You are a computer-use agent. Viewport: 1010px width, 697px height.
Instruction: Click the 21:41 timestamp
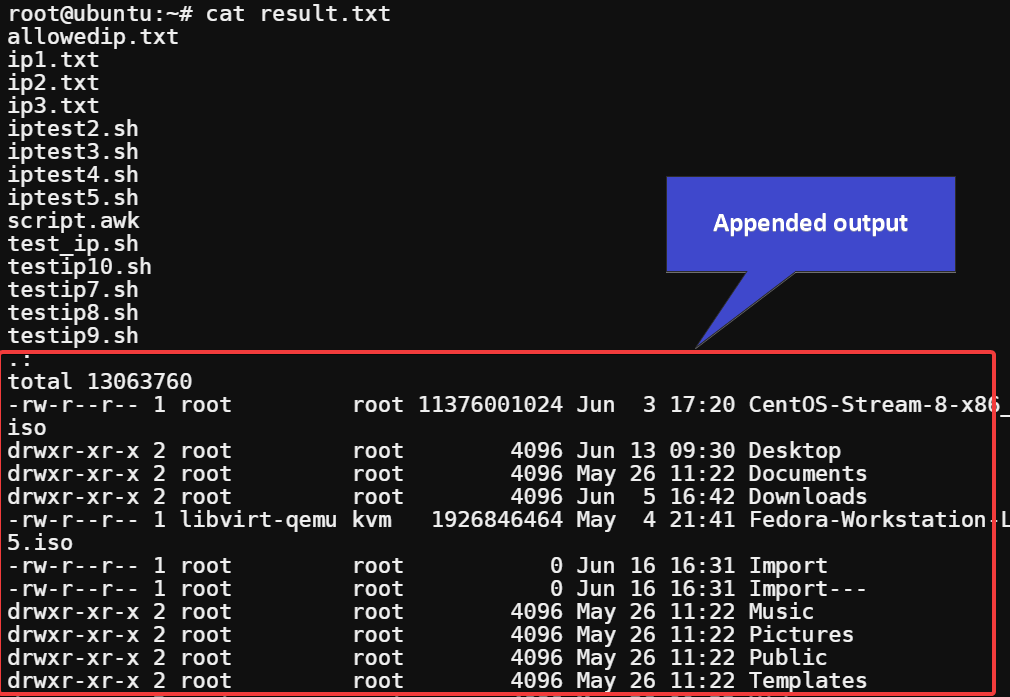tap(702, 520)
